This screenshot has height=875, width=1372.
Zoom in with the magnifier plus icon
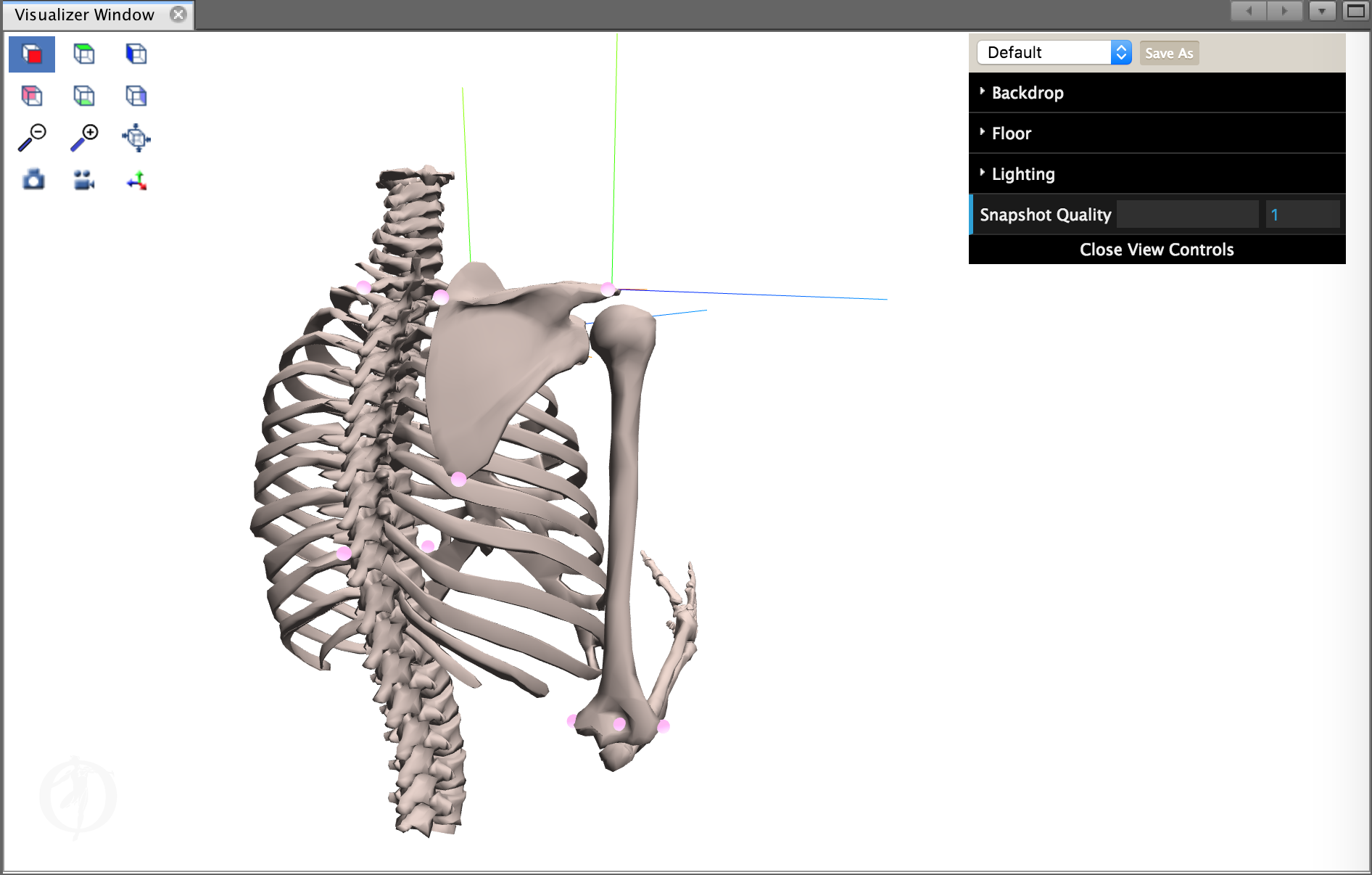coord(83,136)
